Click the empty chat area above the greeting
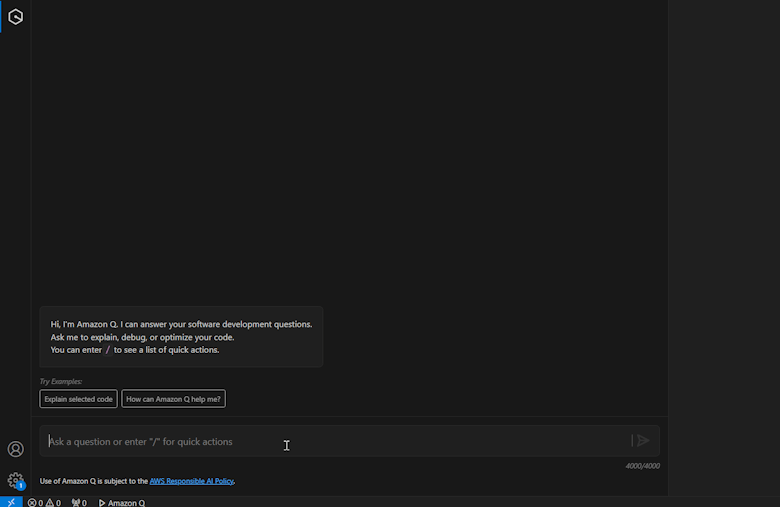This screenshot has width=780, height=507. (x=350, y=150)
